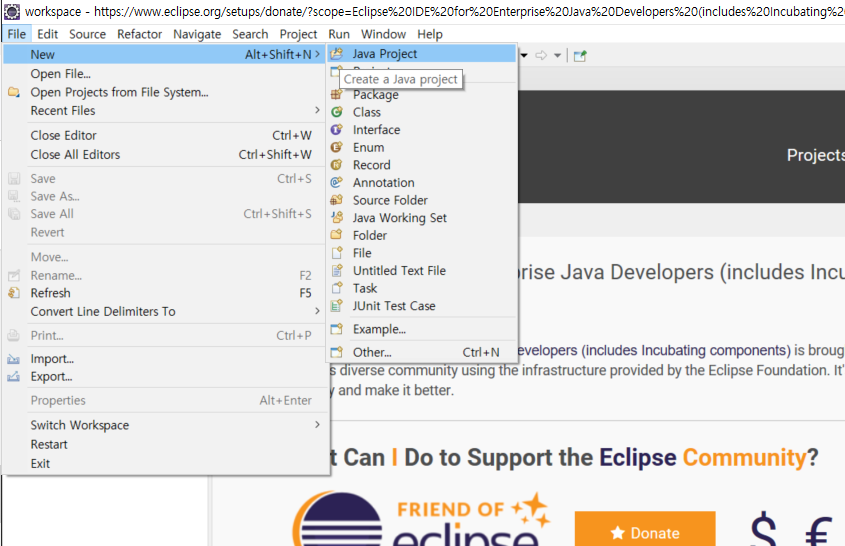This screenshot has height=546, width=845.
Task: Expand Convert Line Delimiters To submenu
Action: click(x=317, y=311)
